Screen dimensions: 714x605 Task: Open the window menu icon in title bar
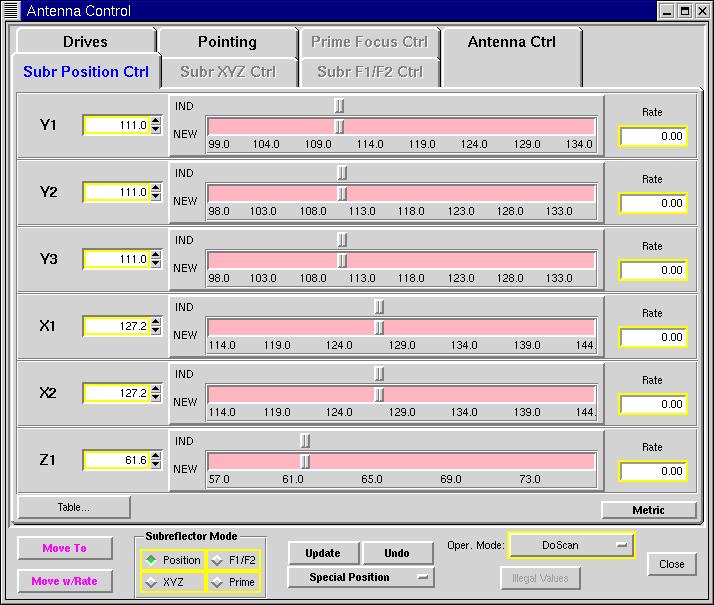(x=11, y=10)
